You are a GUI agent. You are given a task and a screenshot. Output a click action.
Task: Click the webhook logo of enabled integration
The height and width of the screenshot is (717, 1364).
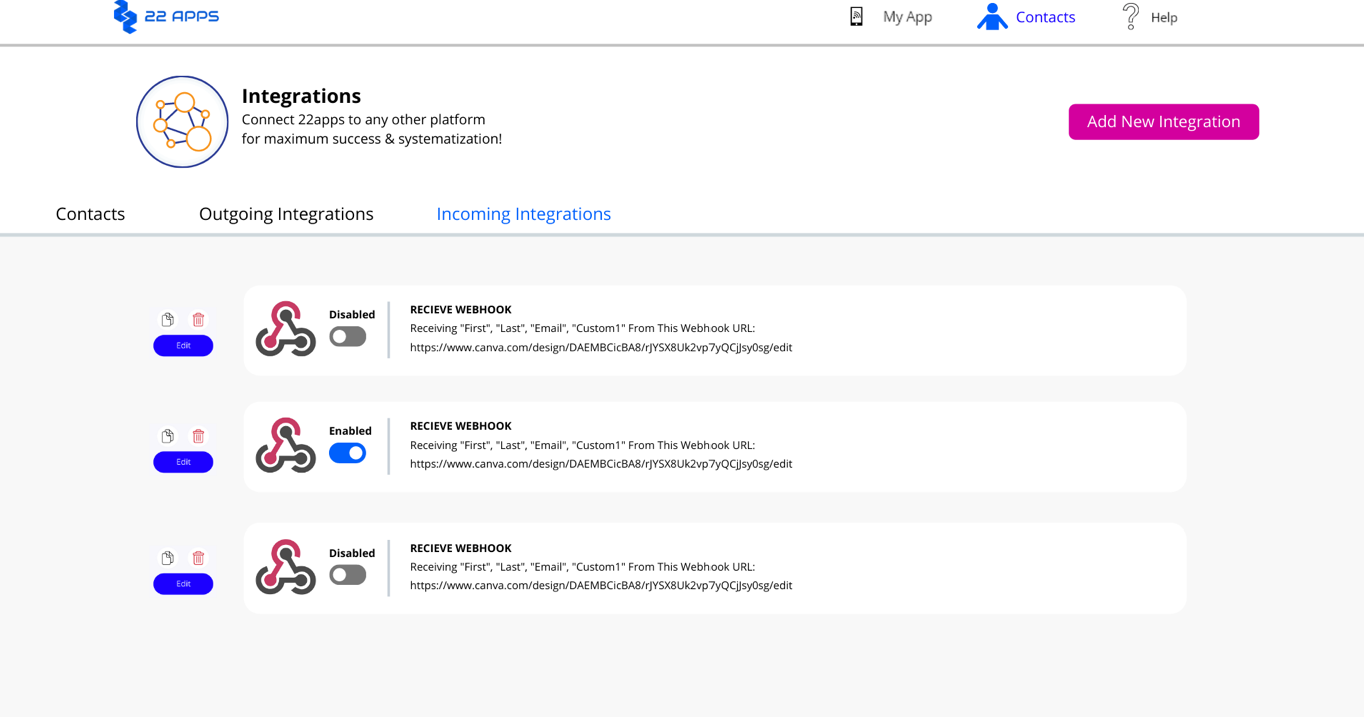click(286, 445)
